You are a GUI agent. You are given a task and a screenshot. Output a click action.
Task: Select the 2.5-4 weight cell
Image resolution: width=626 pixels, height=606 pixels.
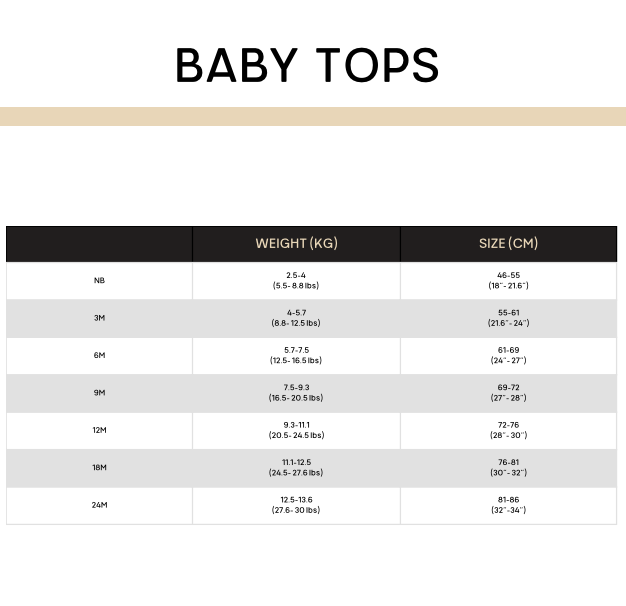click(x=296, y=280)
